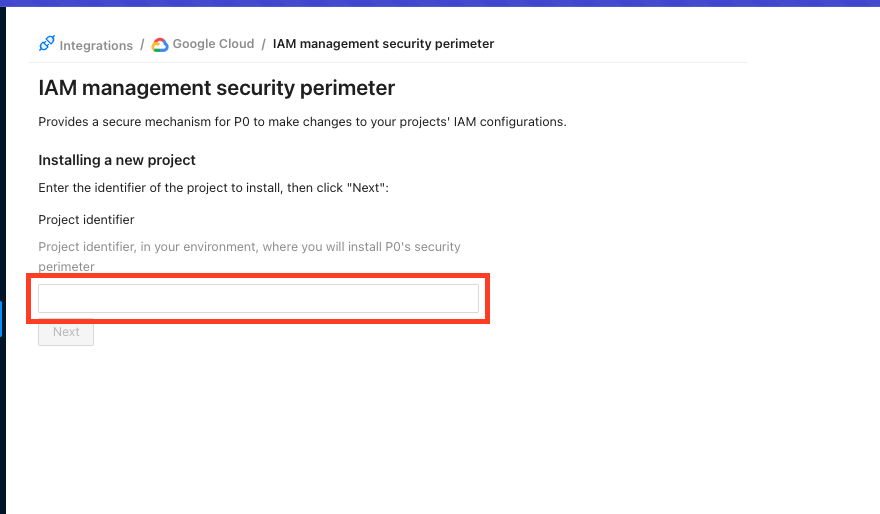Click the empty area right of Next button
The height and width of the screenshot is (514, 880).
(x=300, y=332)
